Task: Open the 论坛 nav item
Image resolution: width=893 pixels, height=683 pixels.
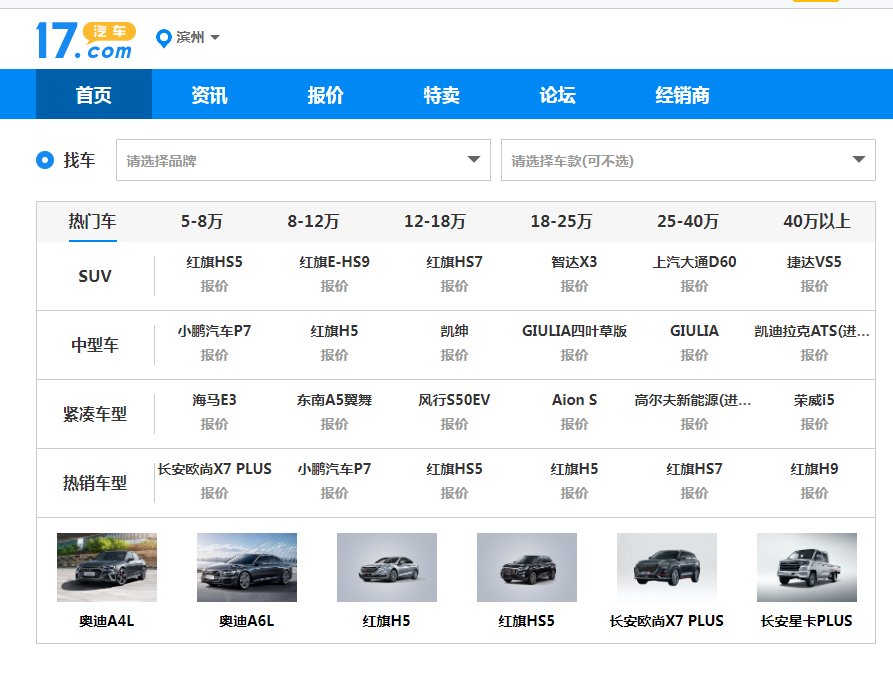Action: (558, 95)
